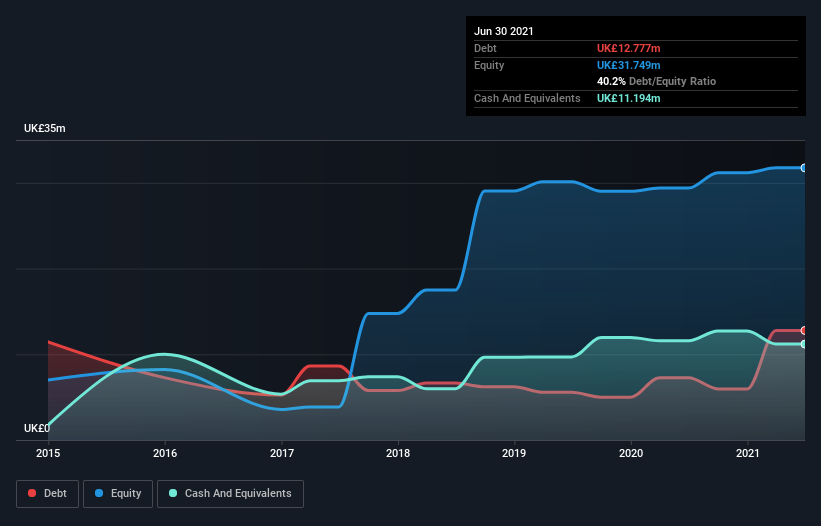Click the UK£12.777m debt value
The image size is (821, 526).
(x=628, y=48)
